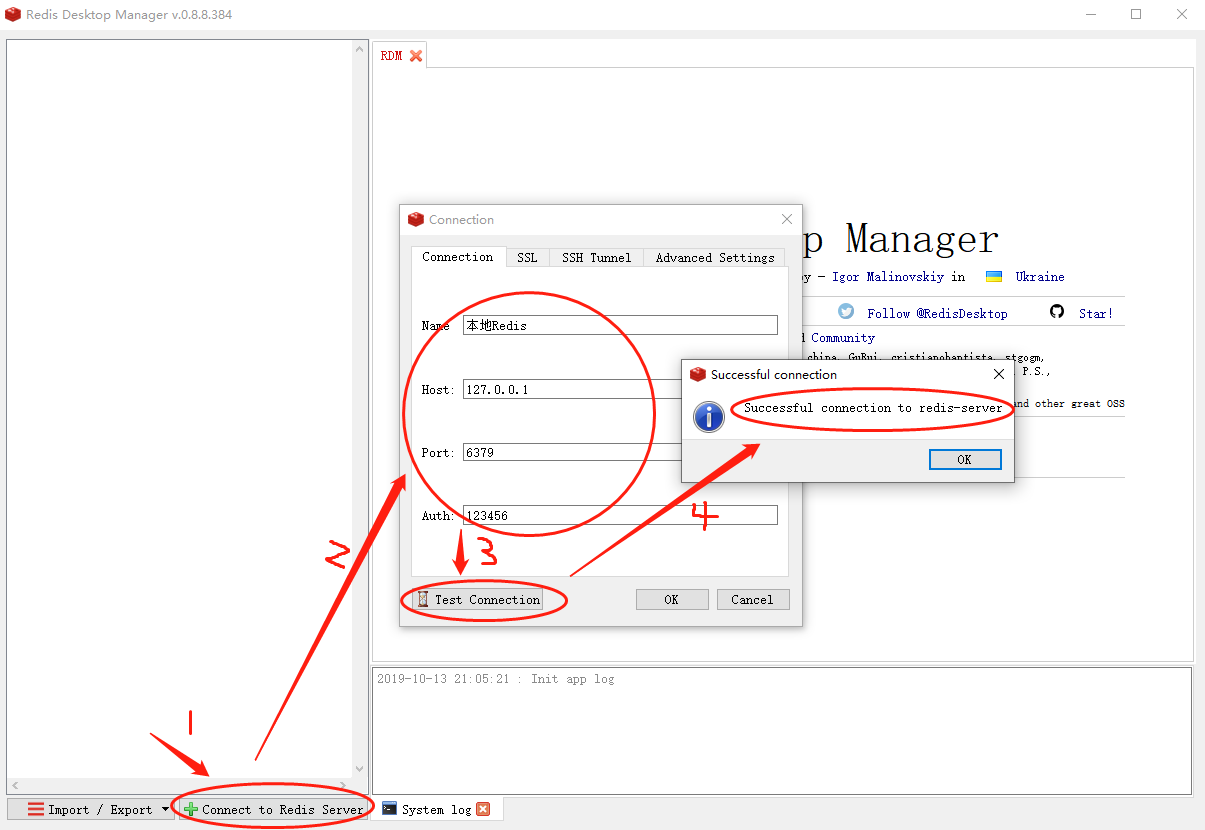Open the Import / Export dropdown

[x=91, y=809]
